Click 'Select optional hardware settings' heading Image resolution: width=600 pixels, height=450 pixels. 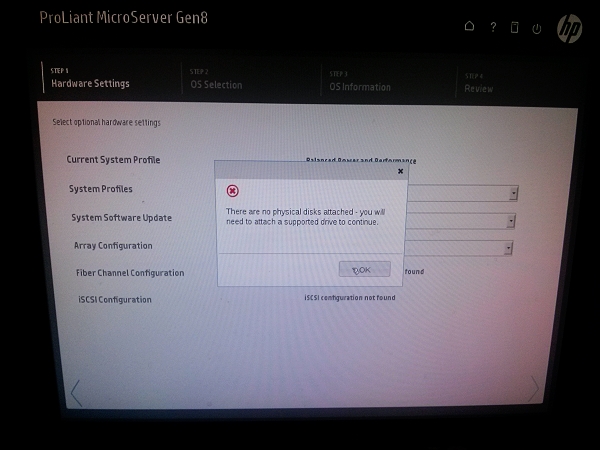click(106, 122)
